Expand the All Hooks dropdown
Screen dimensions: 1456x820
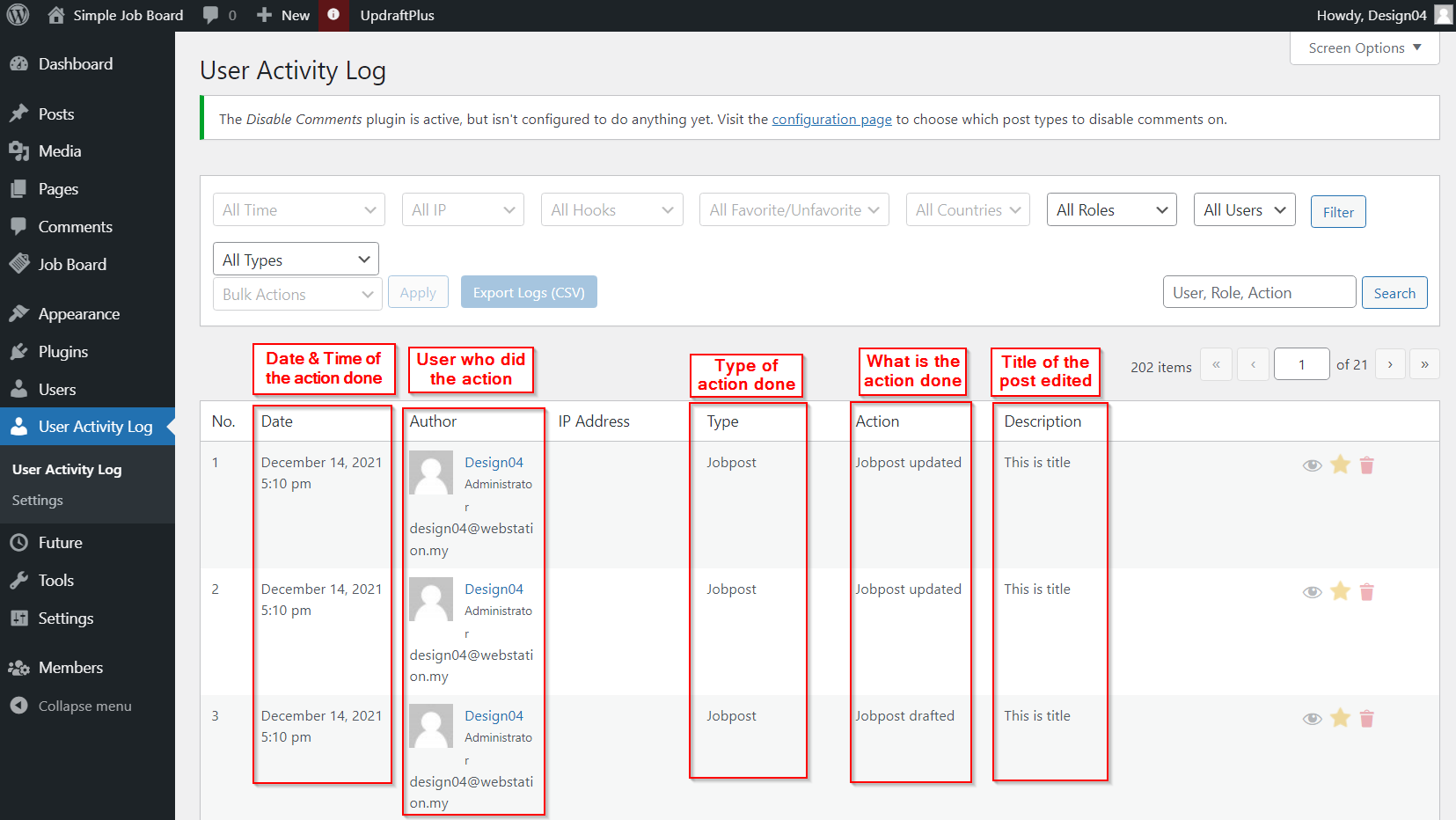tap(612, 209)
